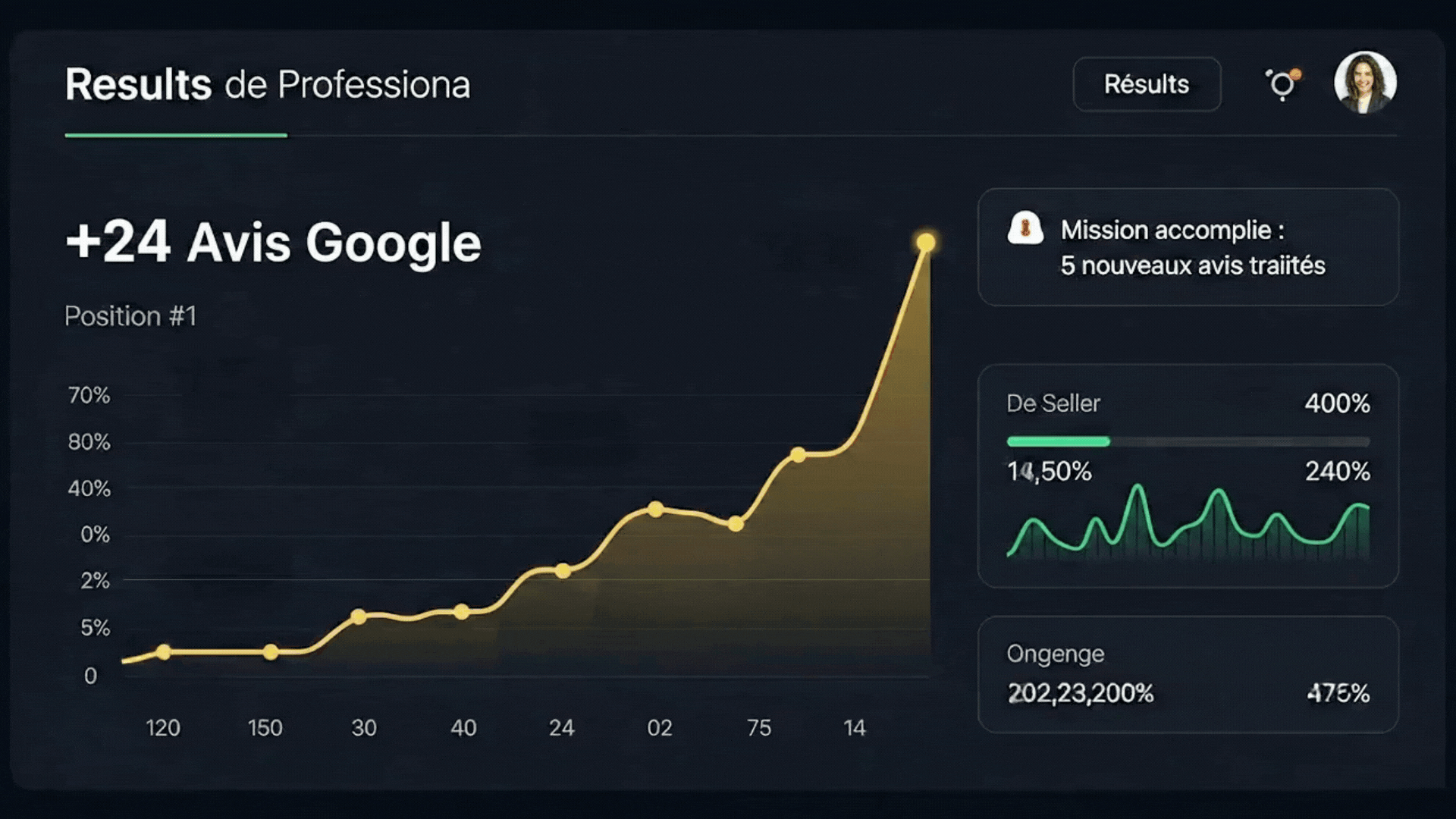Click the chart data point above label 150

[271, 652]
